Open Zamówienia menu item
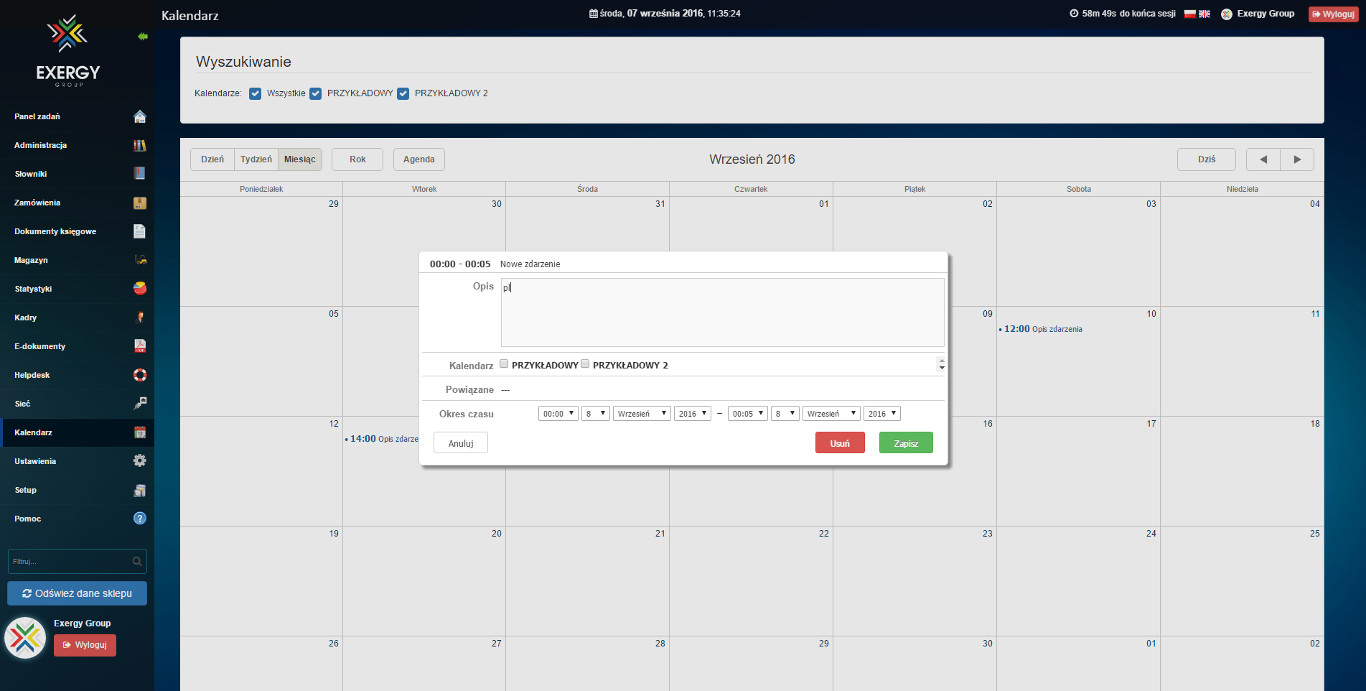 pyautogui.click(x=77, y=203)
